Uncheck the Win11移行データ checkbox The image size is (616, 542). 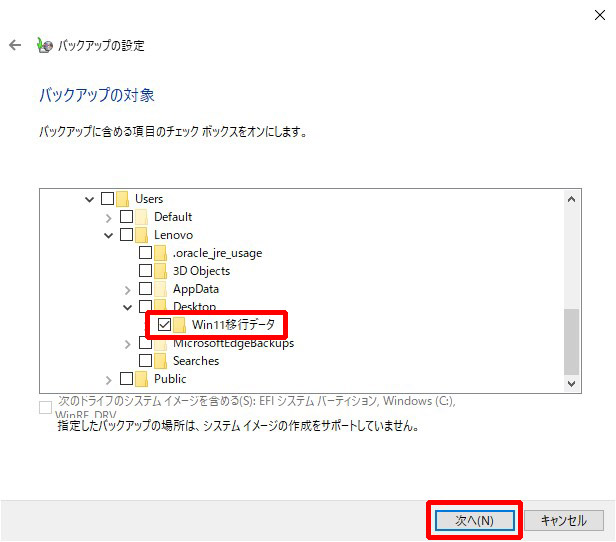pos(164,324)
